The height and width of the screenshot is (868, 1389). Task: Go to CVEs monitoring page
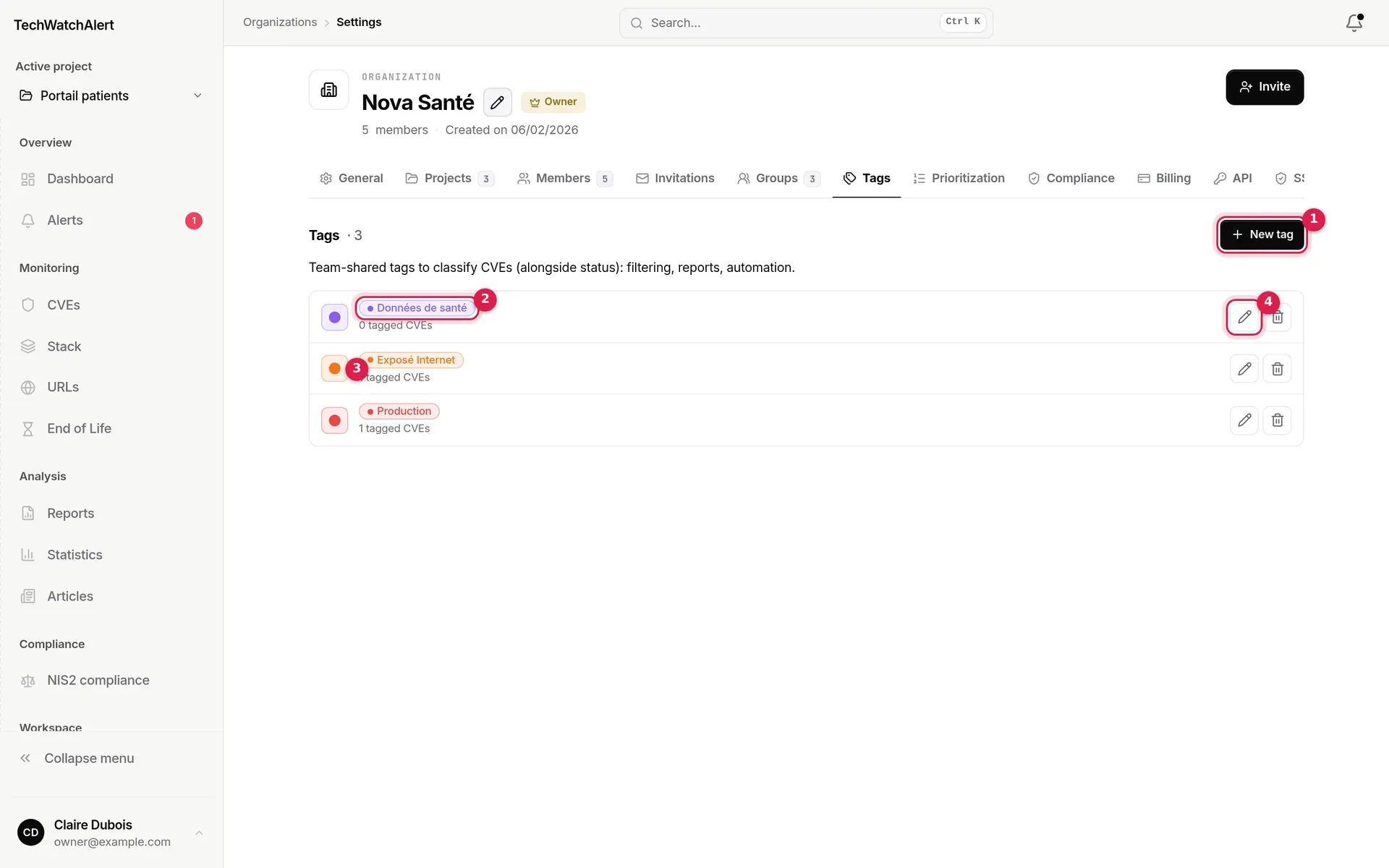click(111, 305)
